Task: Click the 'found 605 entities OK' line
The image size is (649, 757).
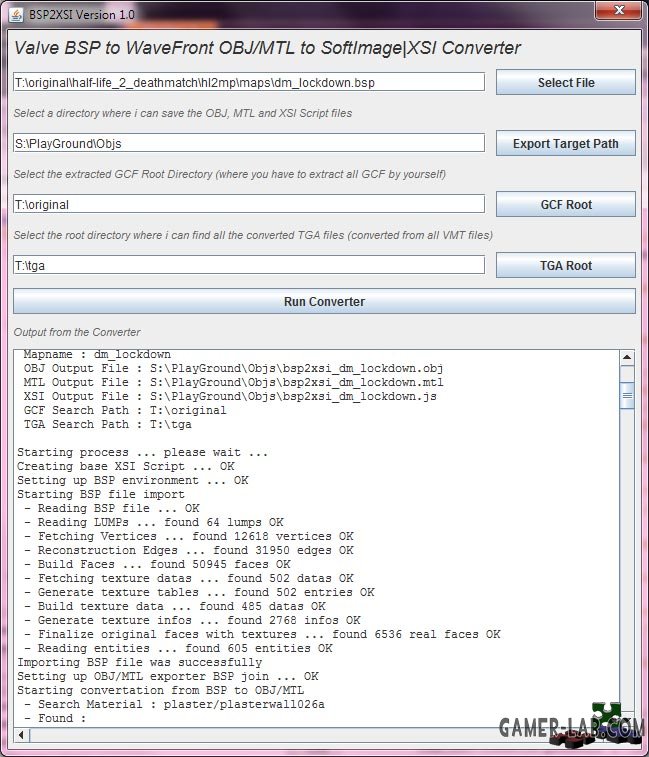Action: click(178, 648)
